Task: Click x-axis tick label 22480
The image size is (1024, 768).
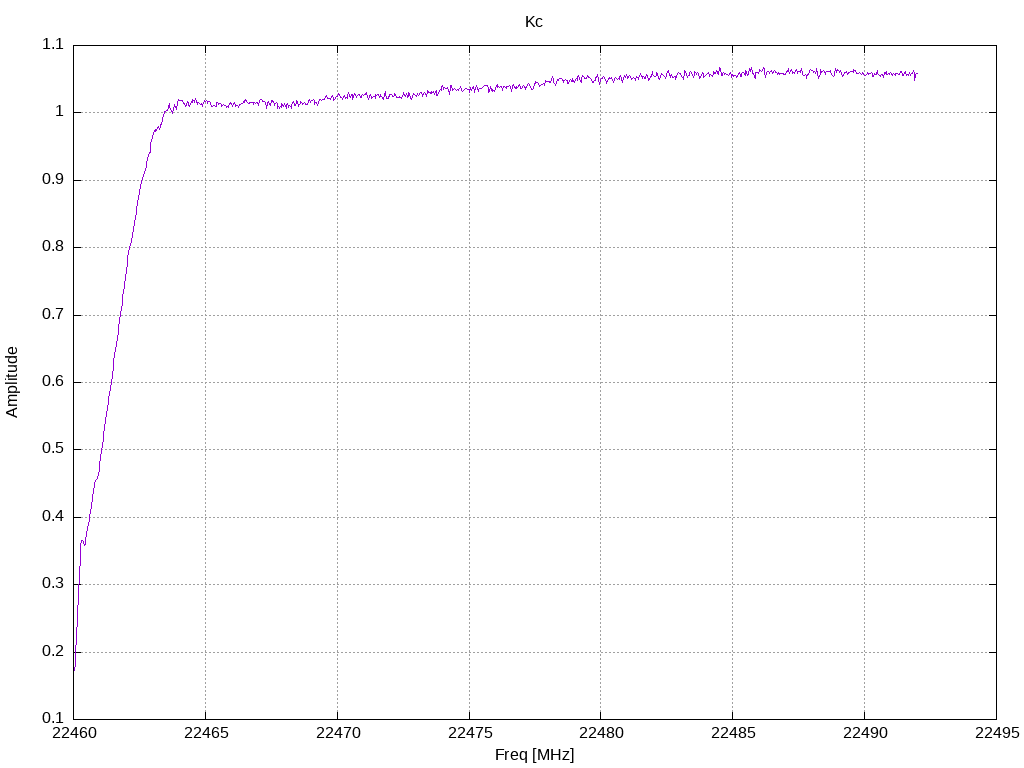Action: click(601, 733)
